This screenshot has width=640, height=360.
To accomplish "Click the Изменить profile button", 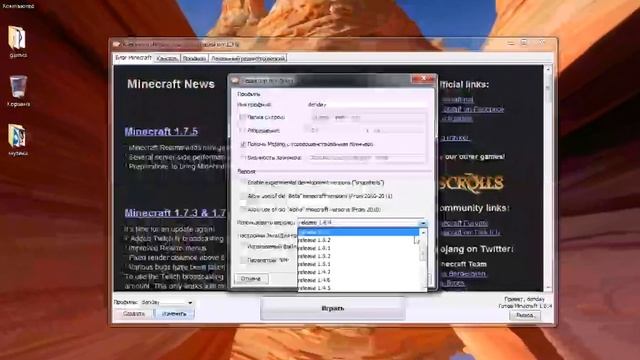I will coord(174,314).
